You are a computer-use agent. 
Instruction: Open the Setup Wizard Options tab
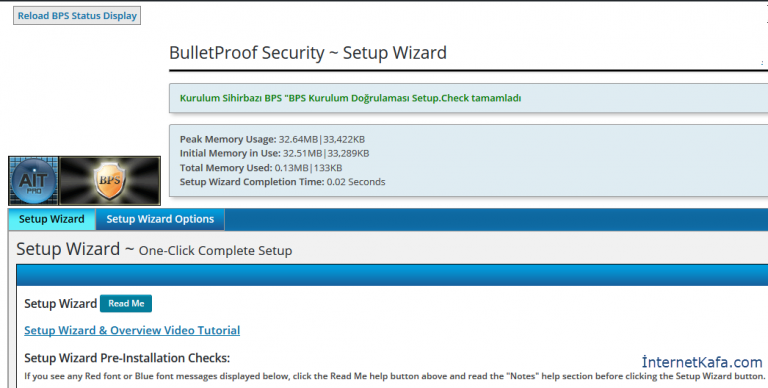[x=160, y=219]
